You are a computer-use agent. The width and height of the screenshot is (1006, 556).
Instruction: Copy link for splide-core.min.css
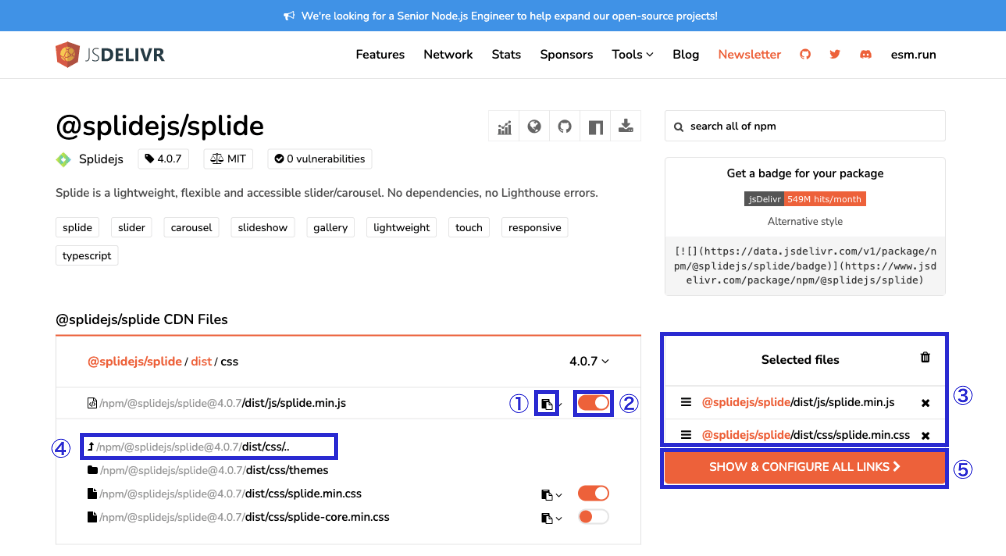[x=547, y=518]
